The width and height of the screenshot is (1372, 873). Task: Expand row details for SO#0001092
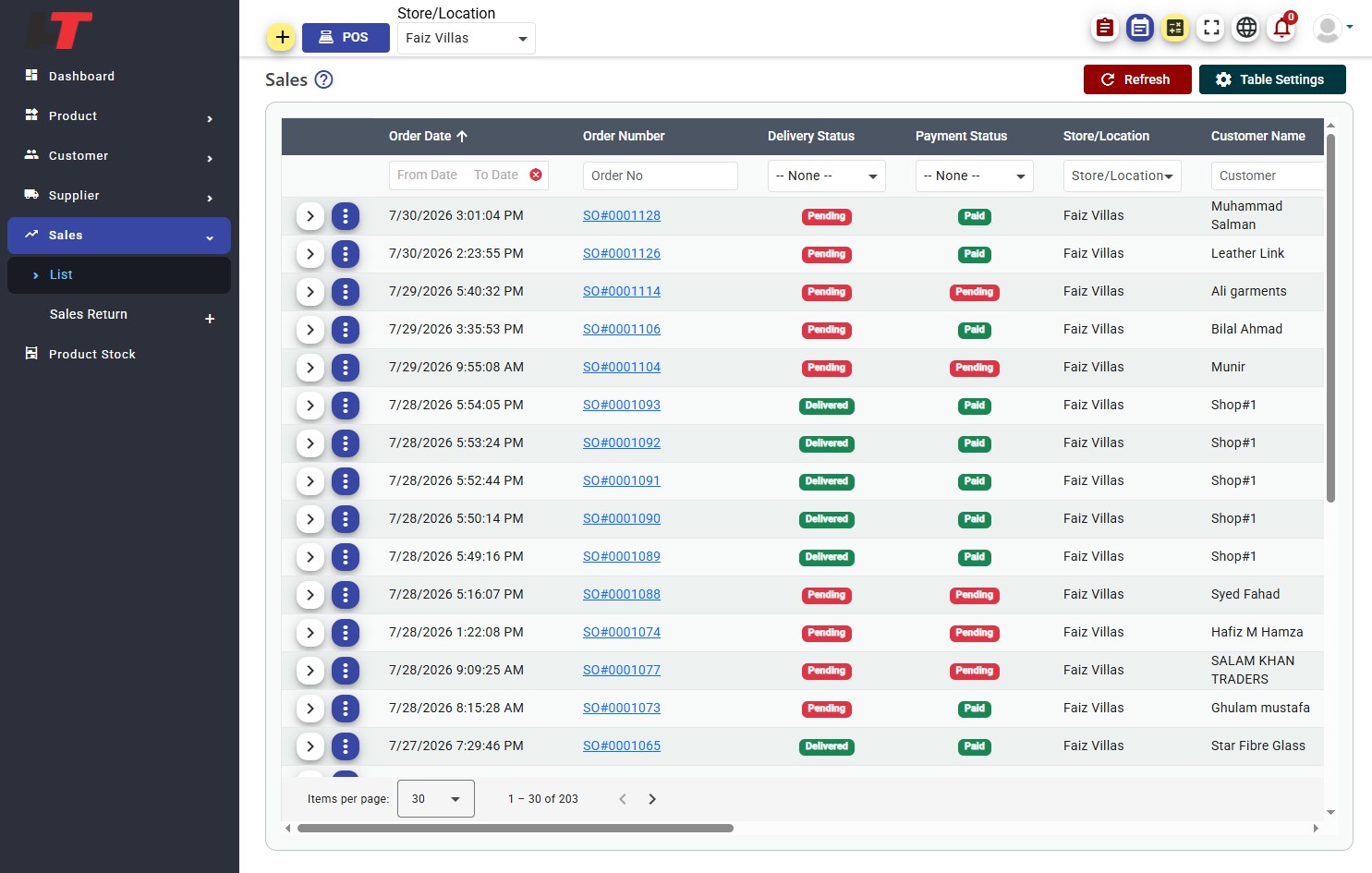[x=310, y=443]
